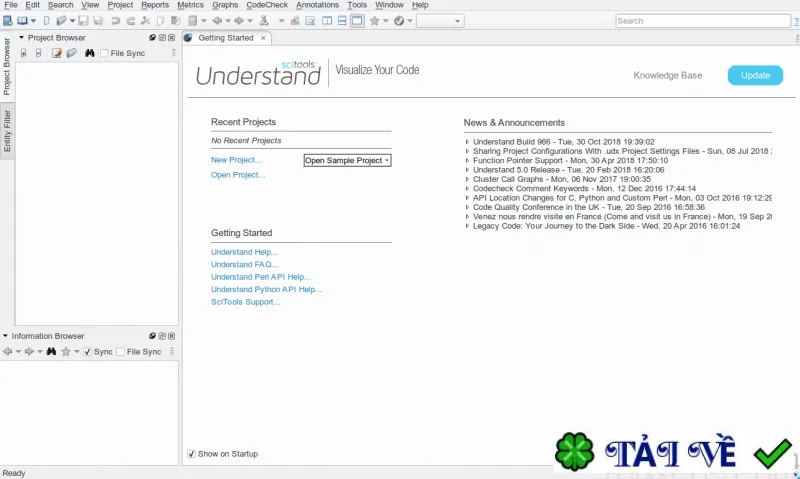
Task: Open the Favorites star dropdown arrow in main toolbar
Action: 386,21
